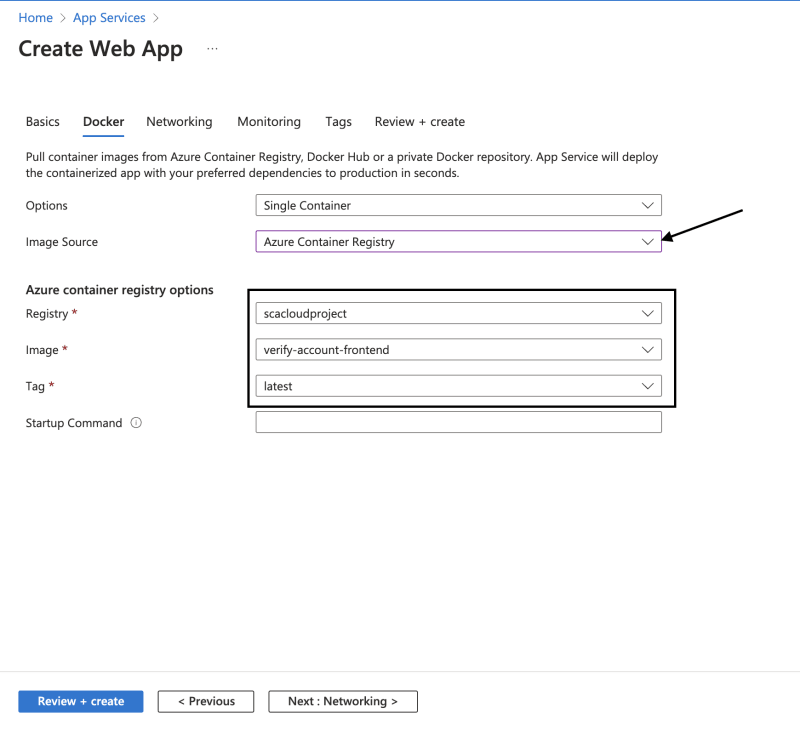Image resolution: width=800 pixels, height=731 pixels.
Task: Expand the Options dropdown showing Single Container
Action: [x=459, y=205]
